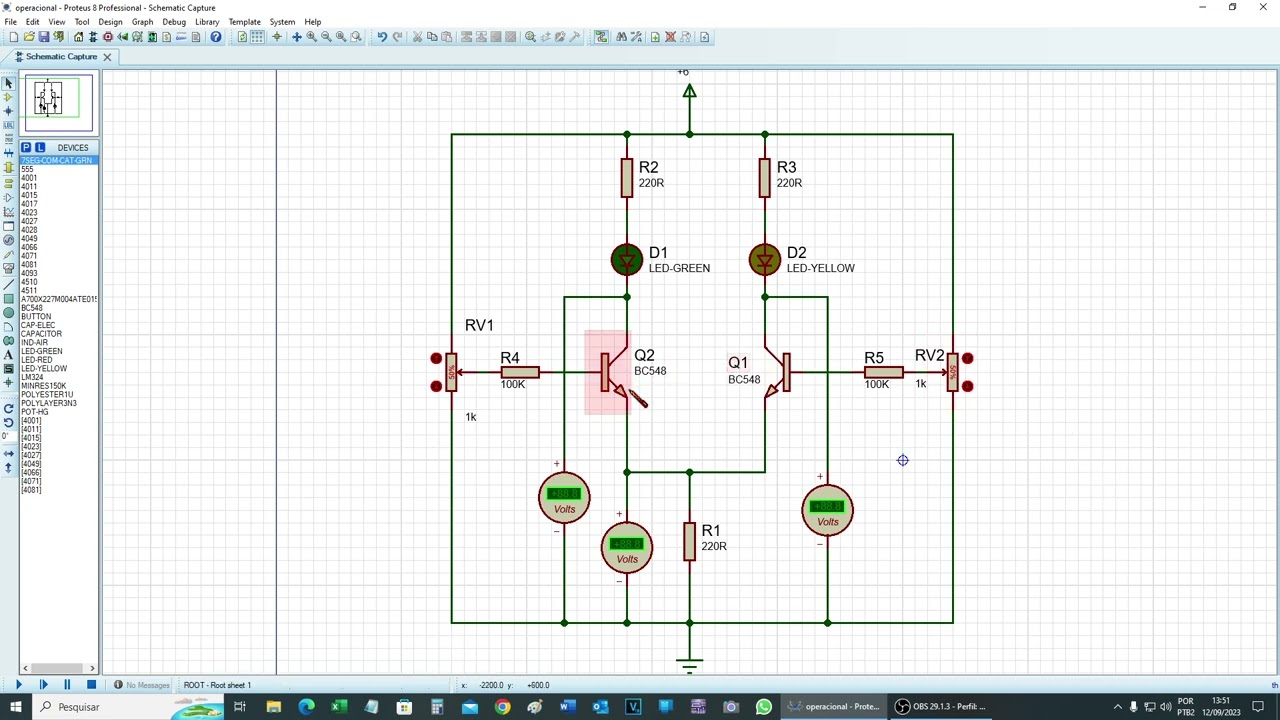The image size is (1280, 720).
Task: Open the Debug menu
Action: pyautogui.click(x=174, y=21)
